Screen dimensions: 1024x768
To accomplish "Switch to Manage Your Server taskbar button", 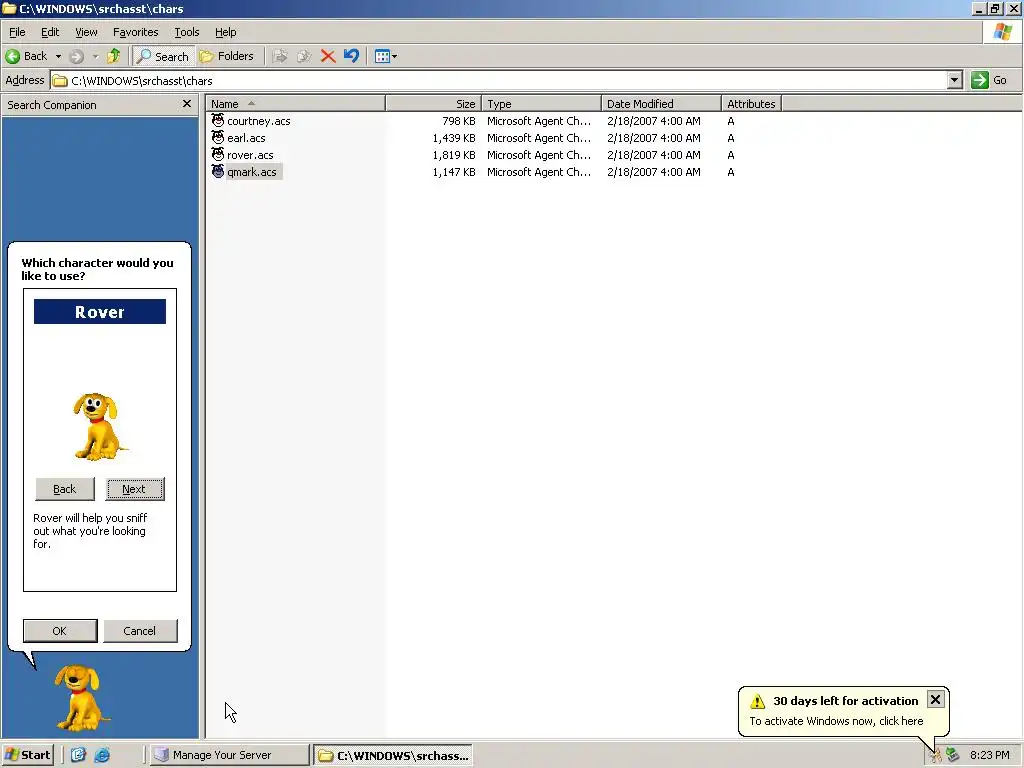I will 229,755.
